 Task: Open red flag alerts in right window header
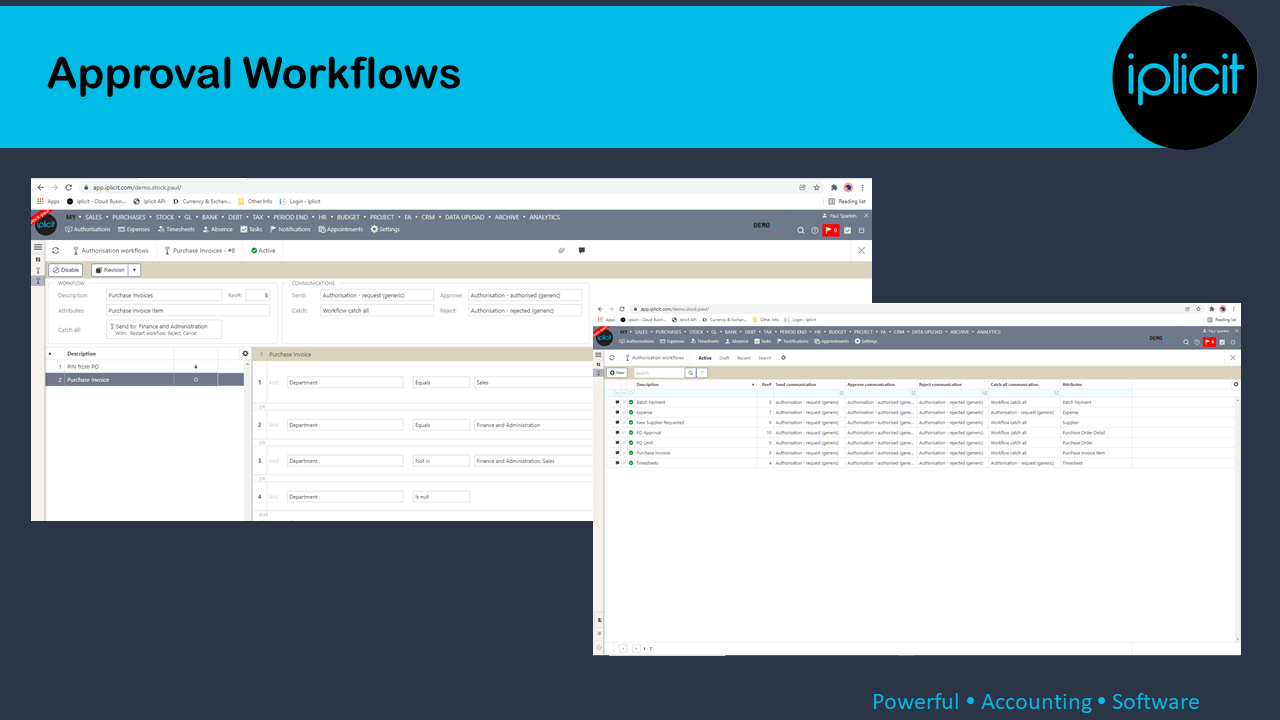(1209, 342)
